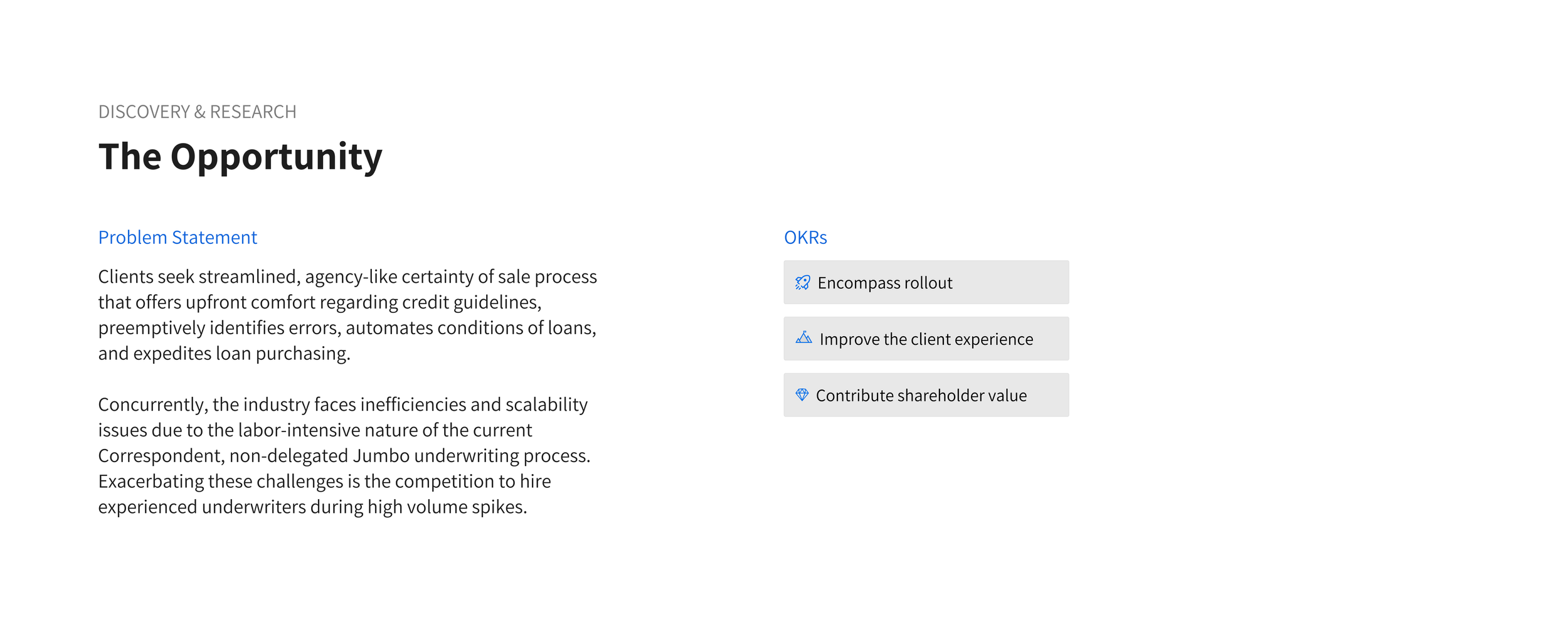Click the DISCOVERY & RESEARCH label
Screen dimensions: 1568x617
197,112
